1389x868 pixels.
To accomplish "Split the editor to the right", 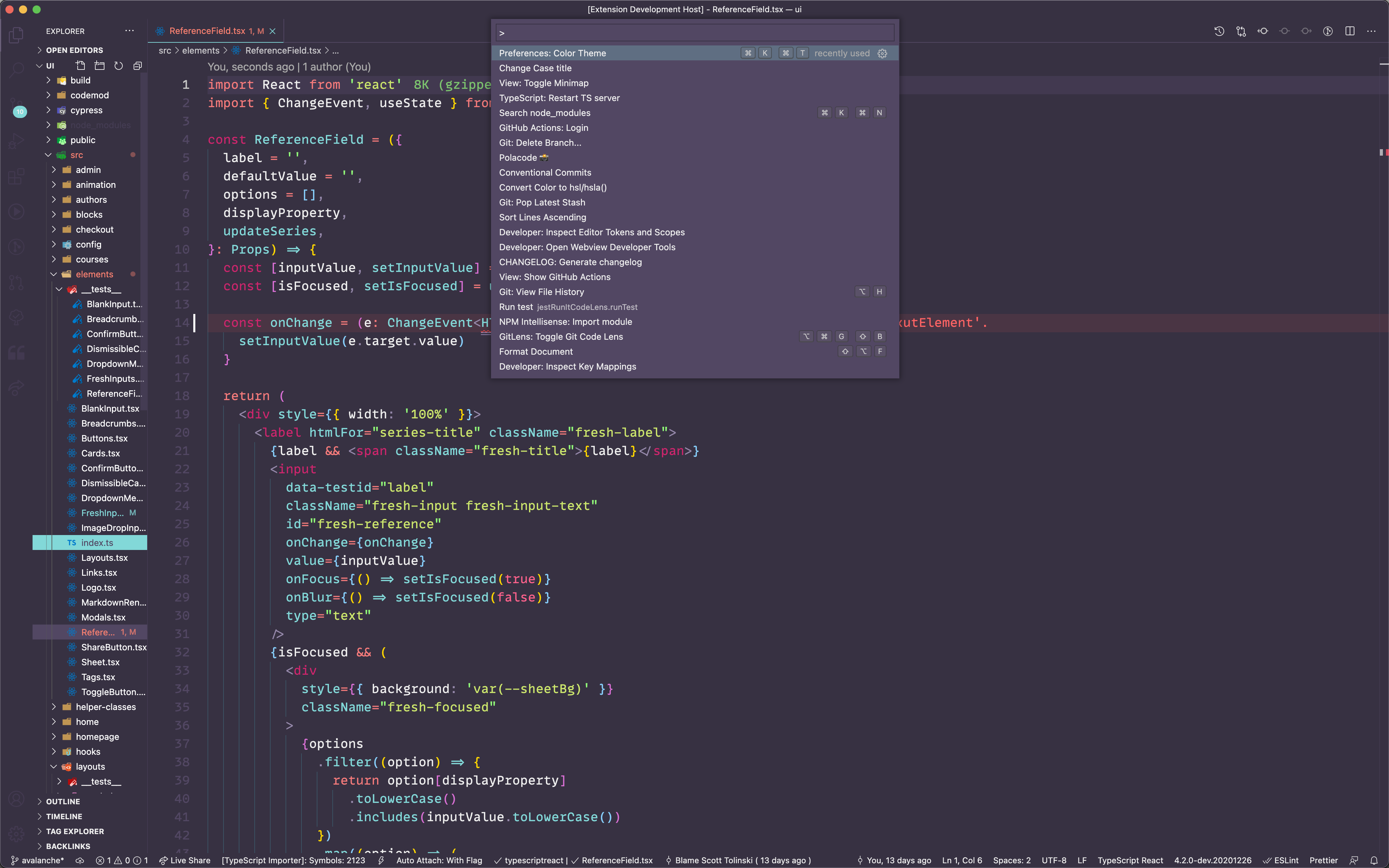I will [x=1350, y=31].
